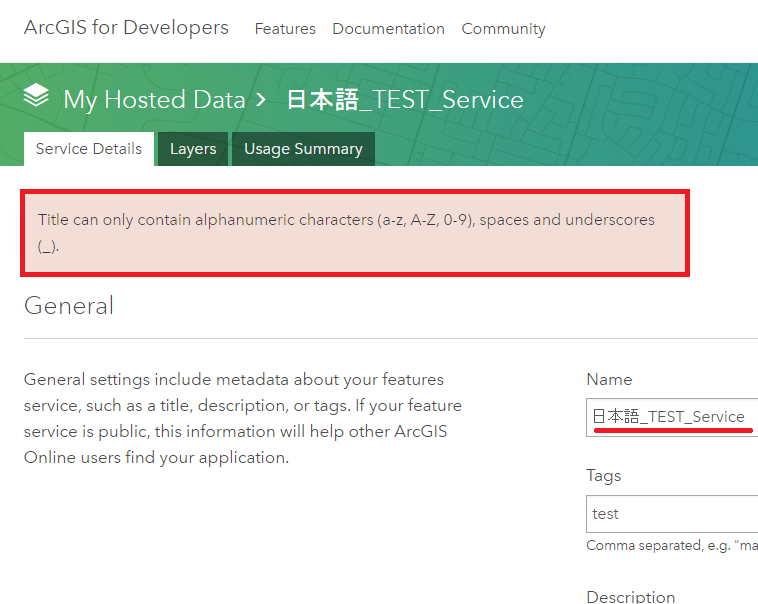Click the Name field label

coord(609,379)
